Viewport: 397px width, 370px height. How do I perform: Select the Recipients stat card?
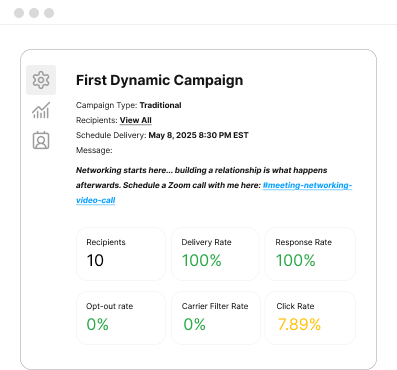tap(121, 254)
